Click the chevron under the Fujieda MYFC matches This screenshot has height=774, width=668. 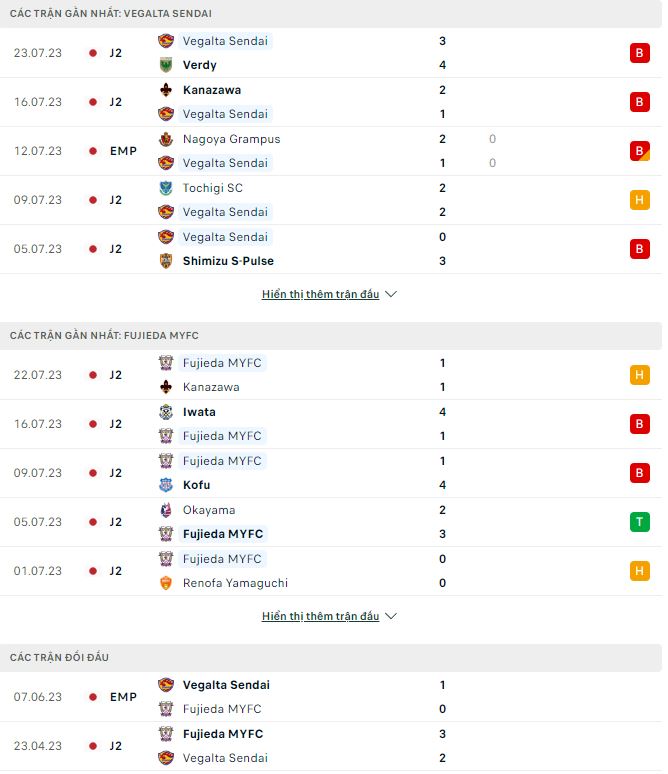tap(391, 617)
